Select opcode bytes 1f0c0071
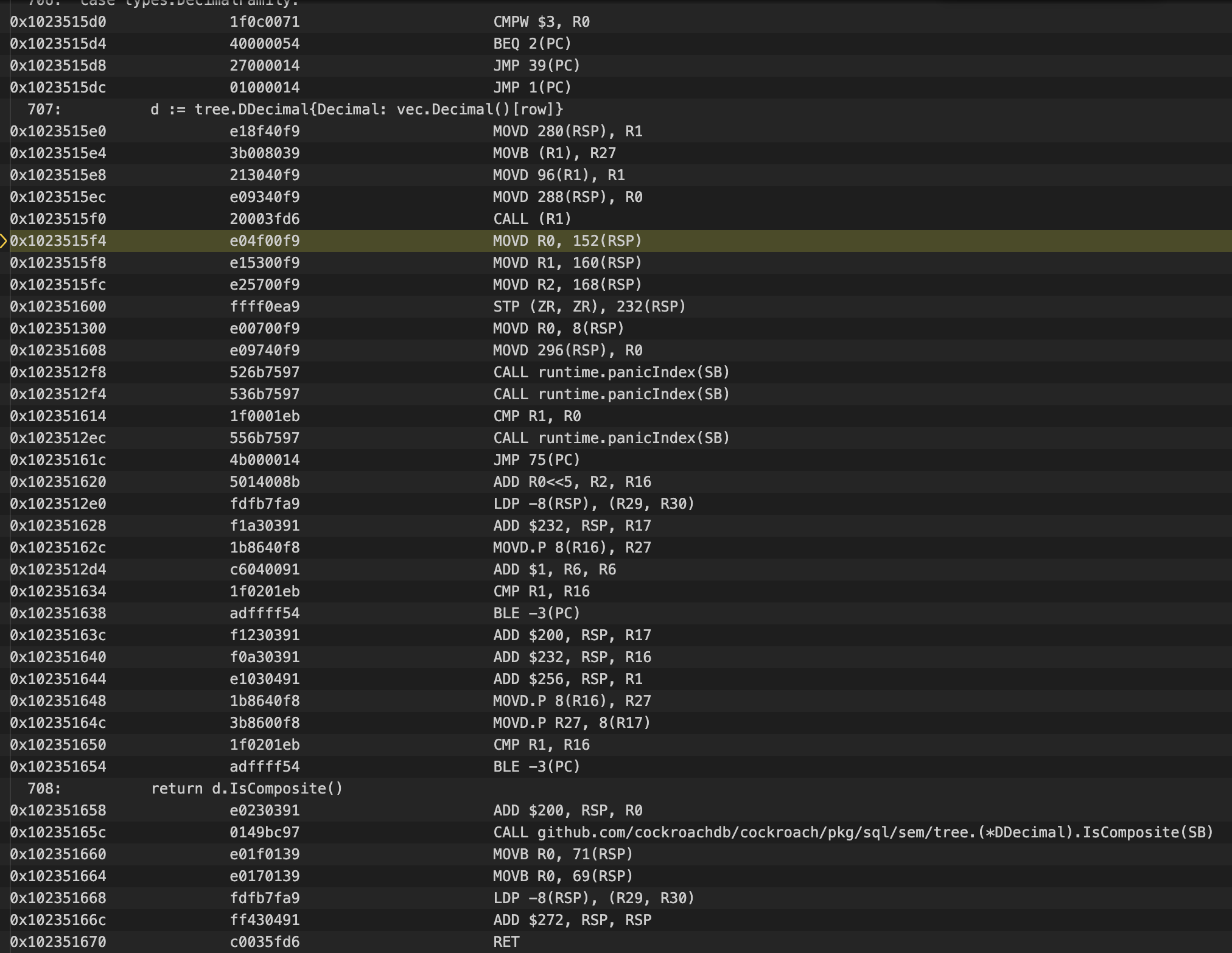Screen dimensions: 1232x953 click(264, 22)
